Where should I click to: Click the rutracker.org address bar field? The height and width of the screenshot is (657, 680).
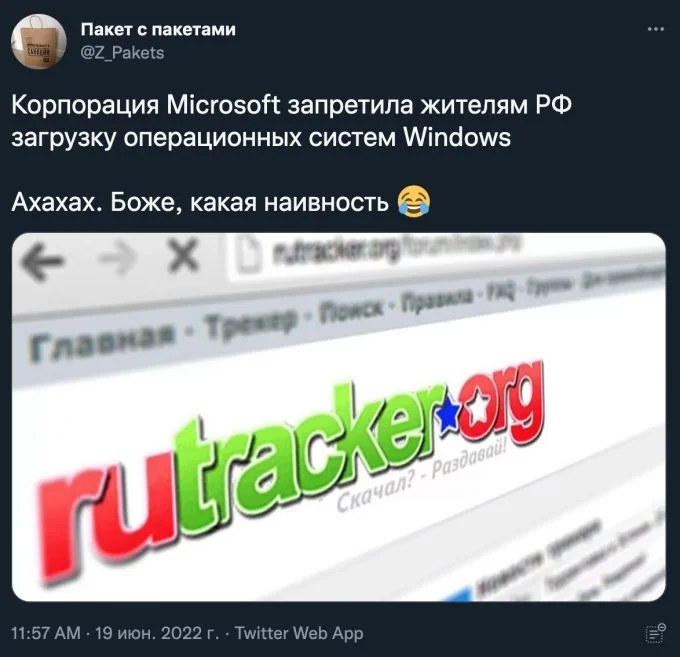coord(447,256)
